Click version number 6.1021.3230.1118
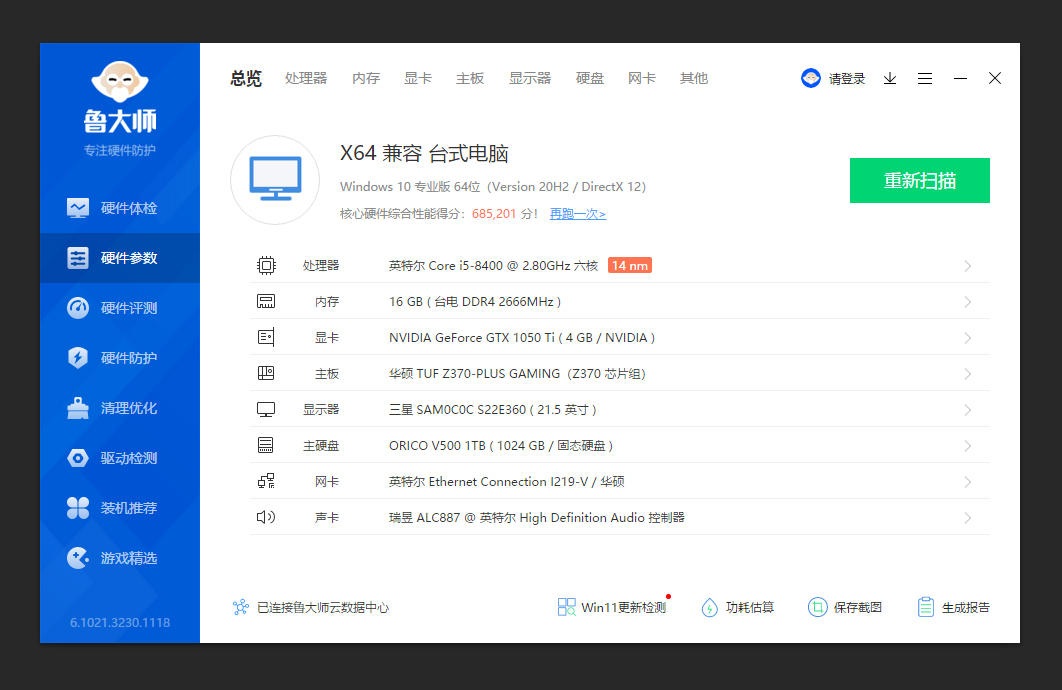1062x690 pixels. [120, 622]
